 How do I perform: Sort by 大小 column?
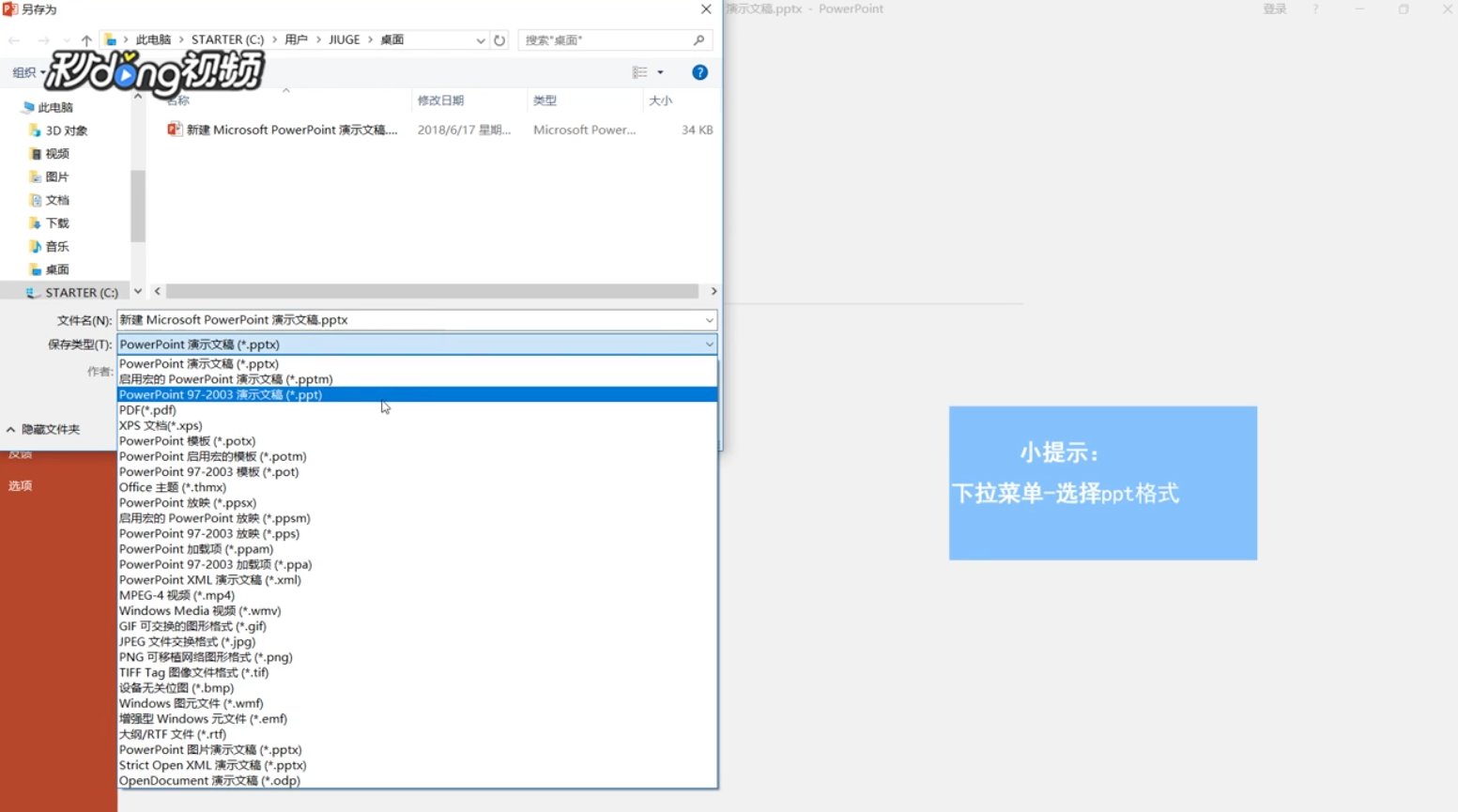(x=661, y=100)
